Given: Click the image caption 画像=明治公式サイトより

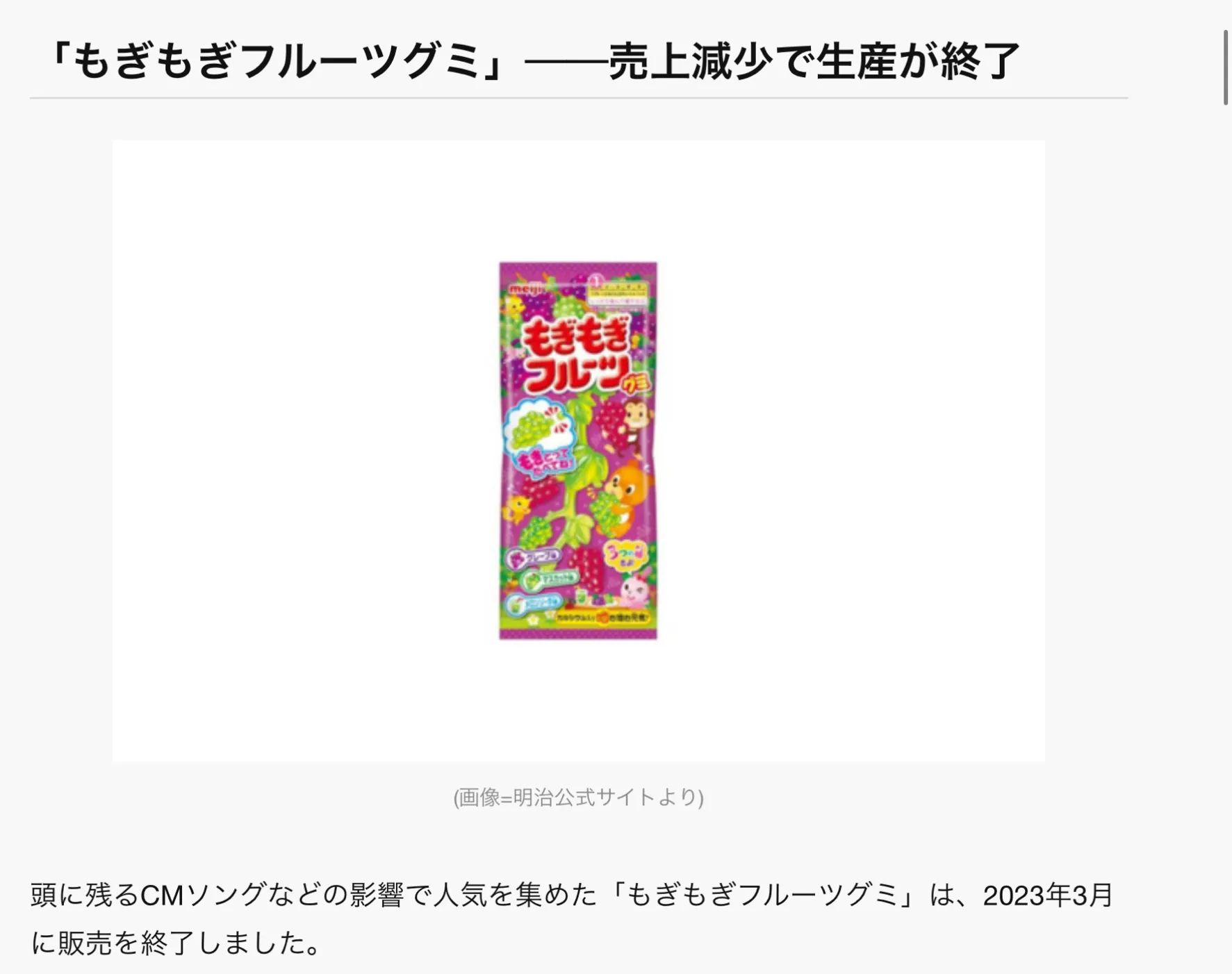Looking at the screenshot, I should click(x=578, y=797).
